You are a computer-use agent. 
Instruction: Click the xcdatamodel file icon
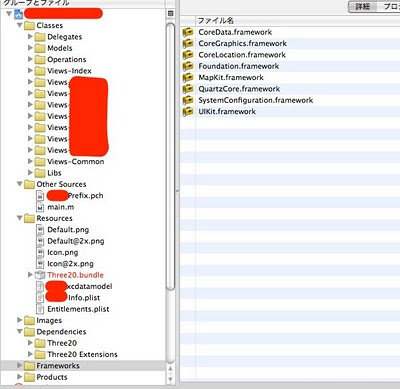tap(40, 286)
